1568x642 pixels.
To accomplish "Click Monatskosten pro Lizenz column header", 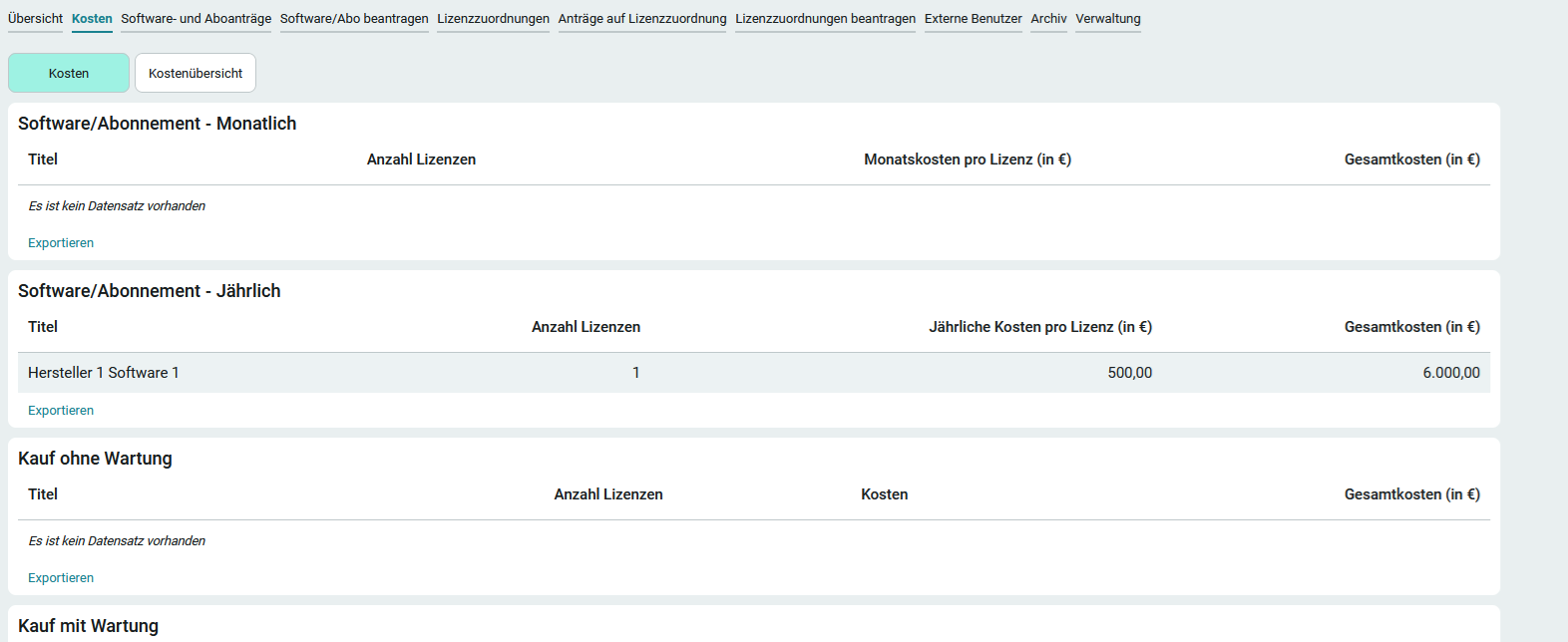I will [x=967, y=160].
